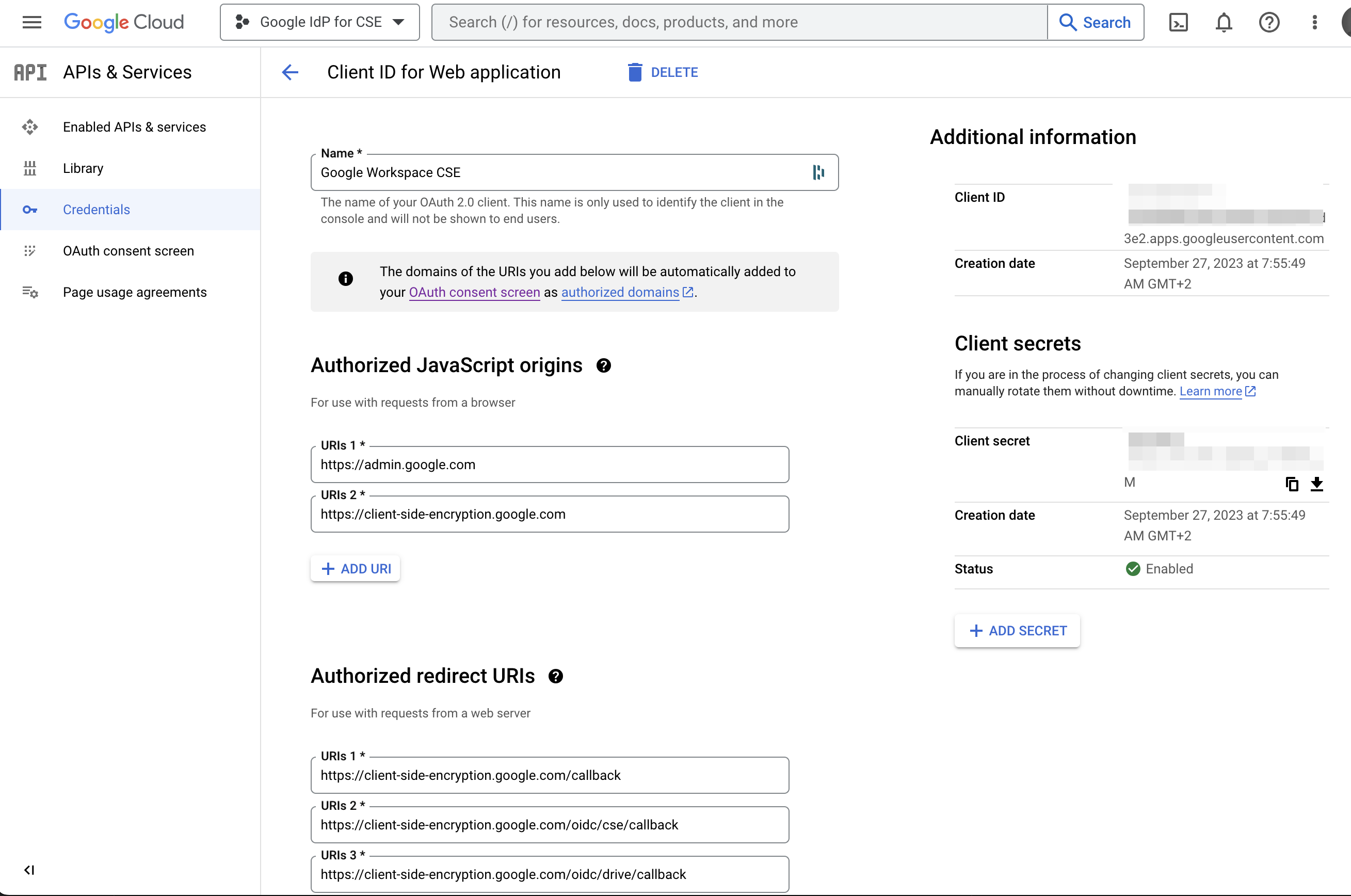This screenshot has height=896, width=1351.
Task: Collapse the left navigation panel
Action: pos(30,870)
